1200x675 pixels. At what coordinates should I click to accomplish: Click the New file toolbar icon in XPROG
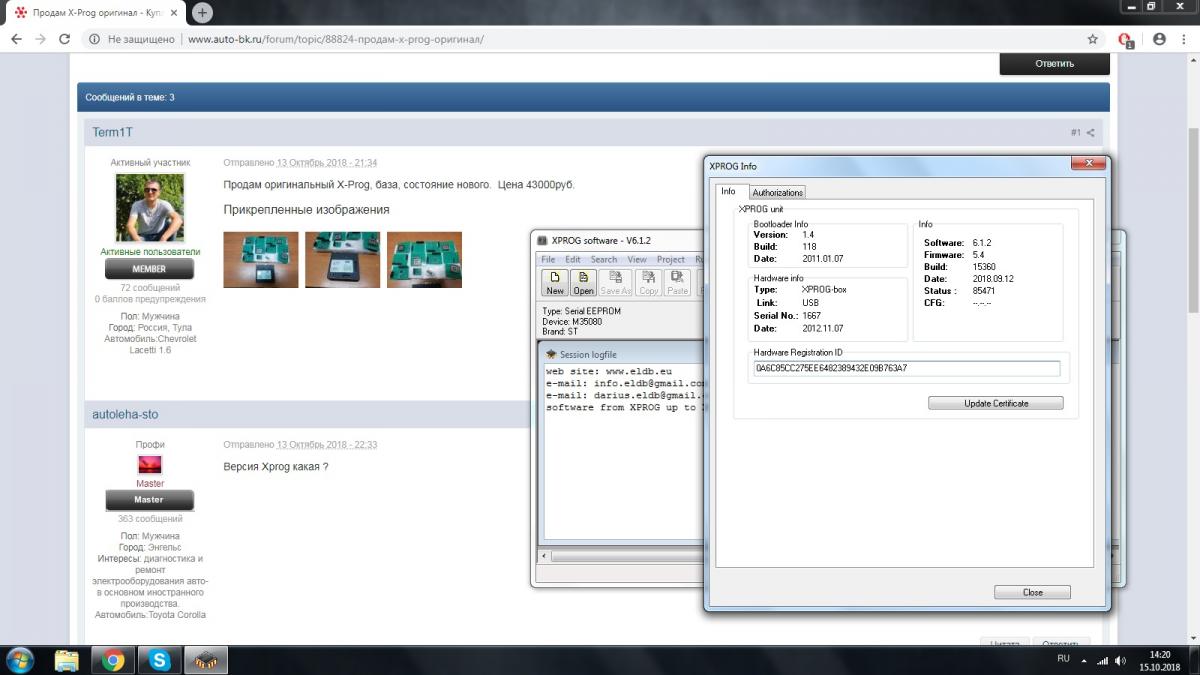pyautogui.click(x=554, y=283)
